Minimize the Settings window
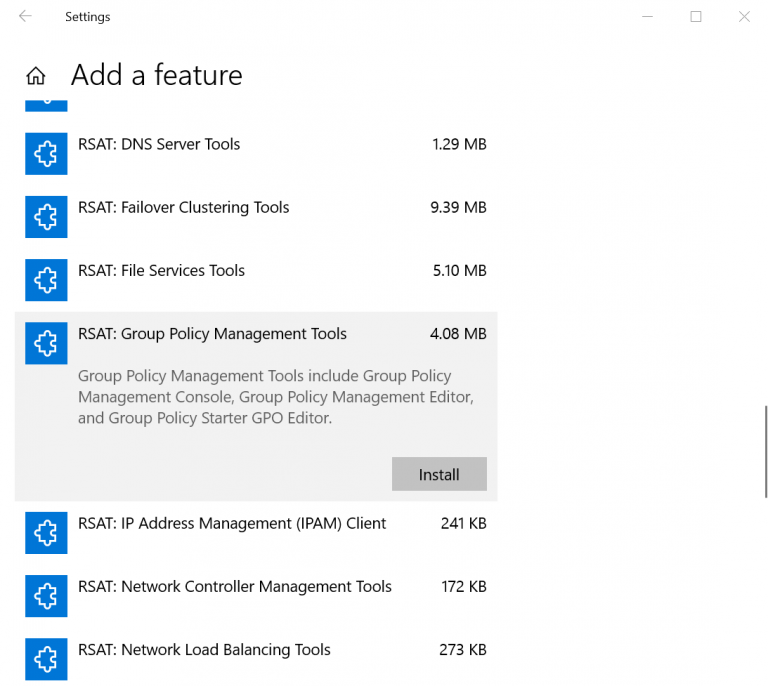The width and height of the screenshot is (768, 686). [x=647, y=17]
